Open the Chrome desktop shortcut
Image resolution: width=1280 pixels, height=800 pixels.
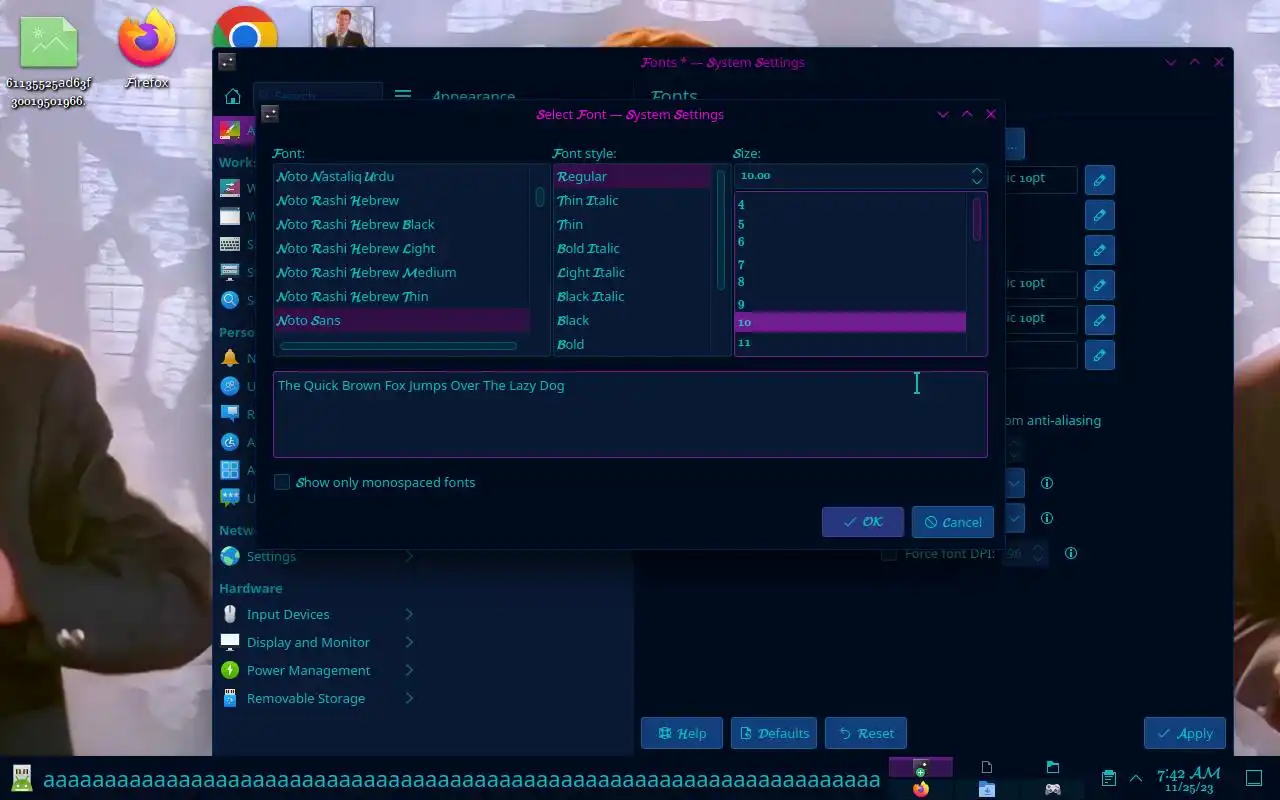click(x=245, y=28)
